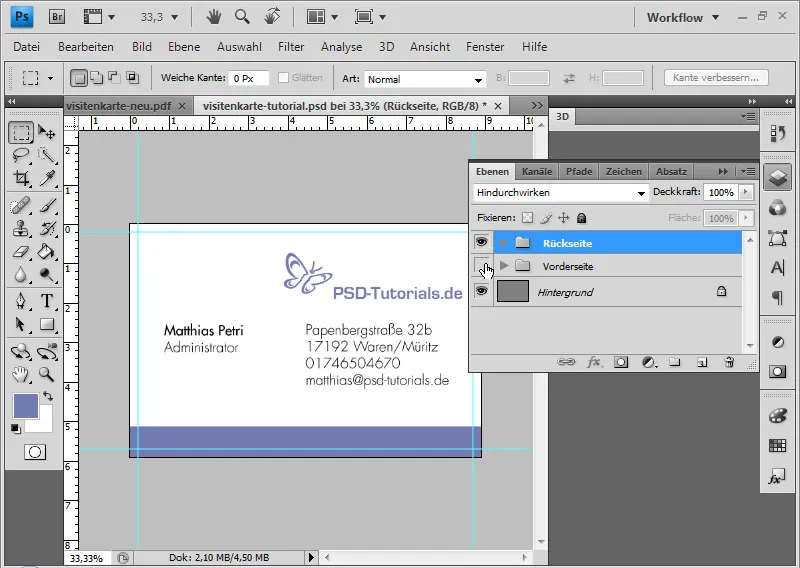Screen dimensions: 800x568
Task: Create new adjustment layer
Action: [x=649, y=362]
